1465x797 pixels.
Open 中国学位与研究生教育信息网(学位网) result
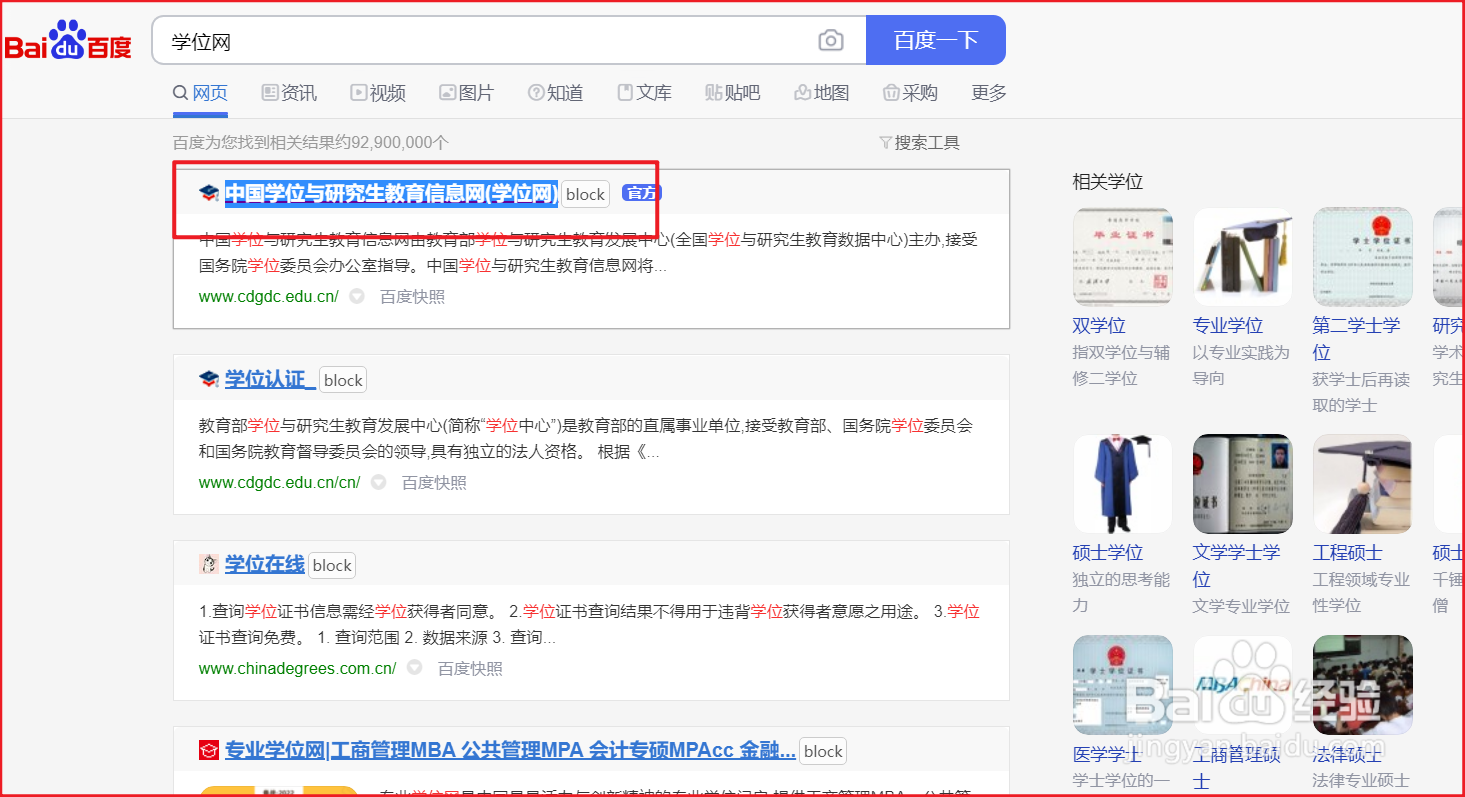coord(391,194)
